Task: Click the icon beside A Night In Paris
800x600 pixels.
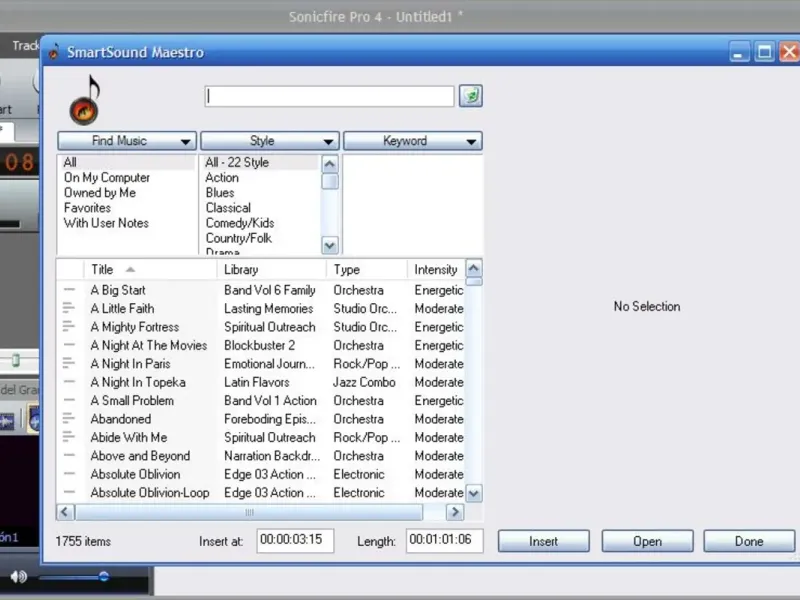Action: point(69,363)
